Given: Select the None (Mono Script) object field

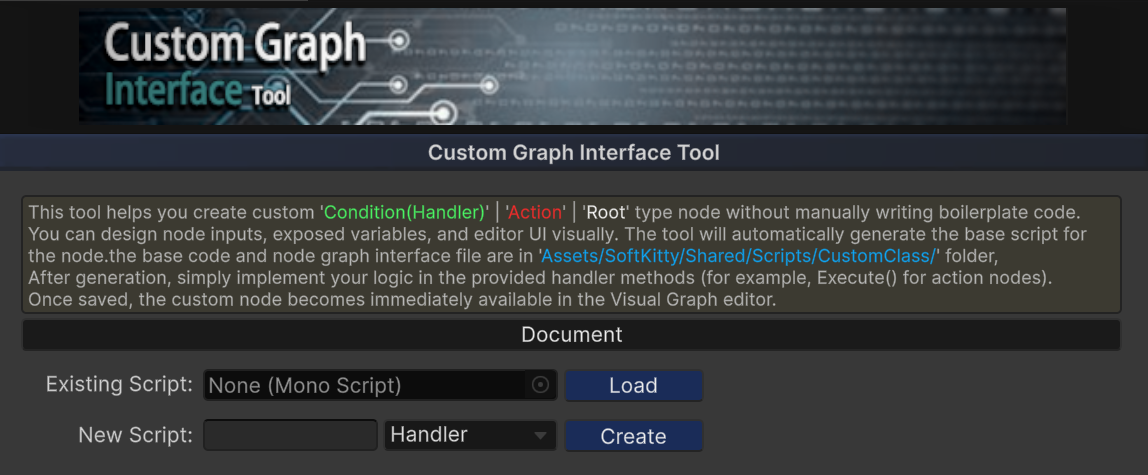Looking at the screenshot, I should tap(365, 385).
